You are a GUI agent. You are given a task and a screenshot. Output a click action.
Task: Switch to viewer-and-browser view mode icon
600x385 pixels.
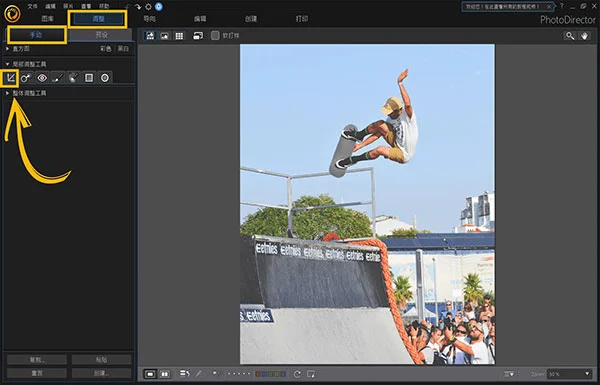click(150, 36)
